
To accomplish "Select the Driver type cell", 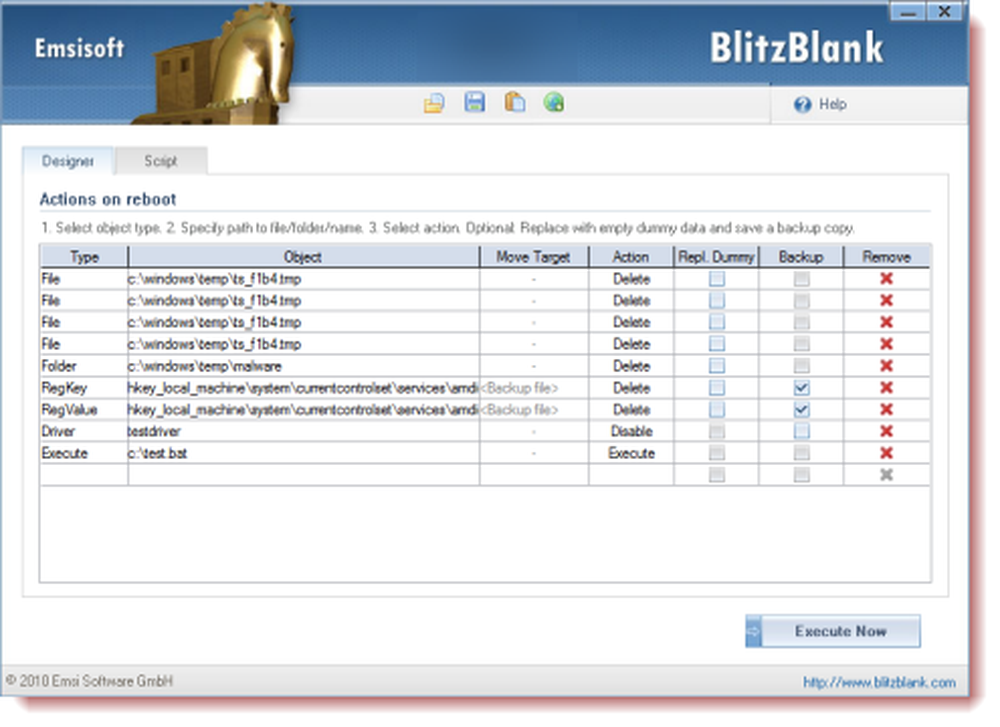I will 84,431.
